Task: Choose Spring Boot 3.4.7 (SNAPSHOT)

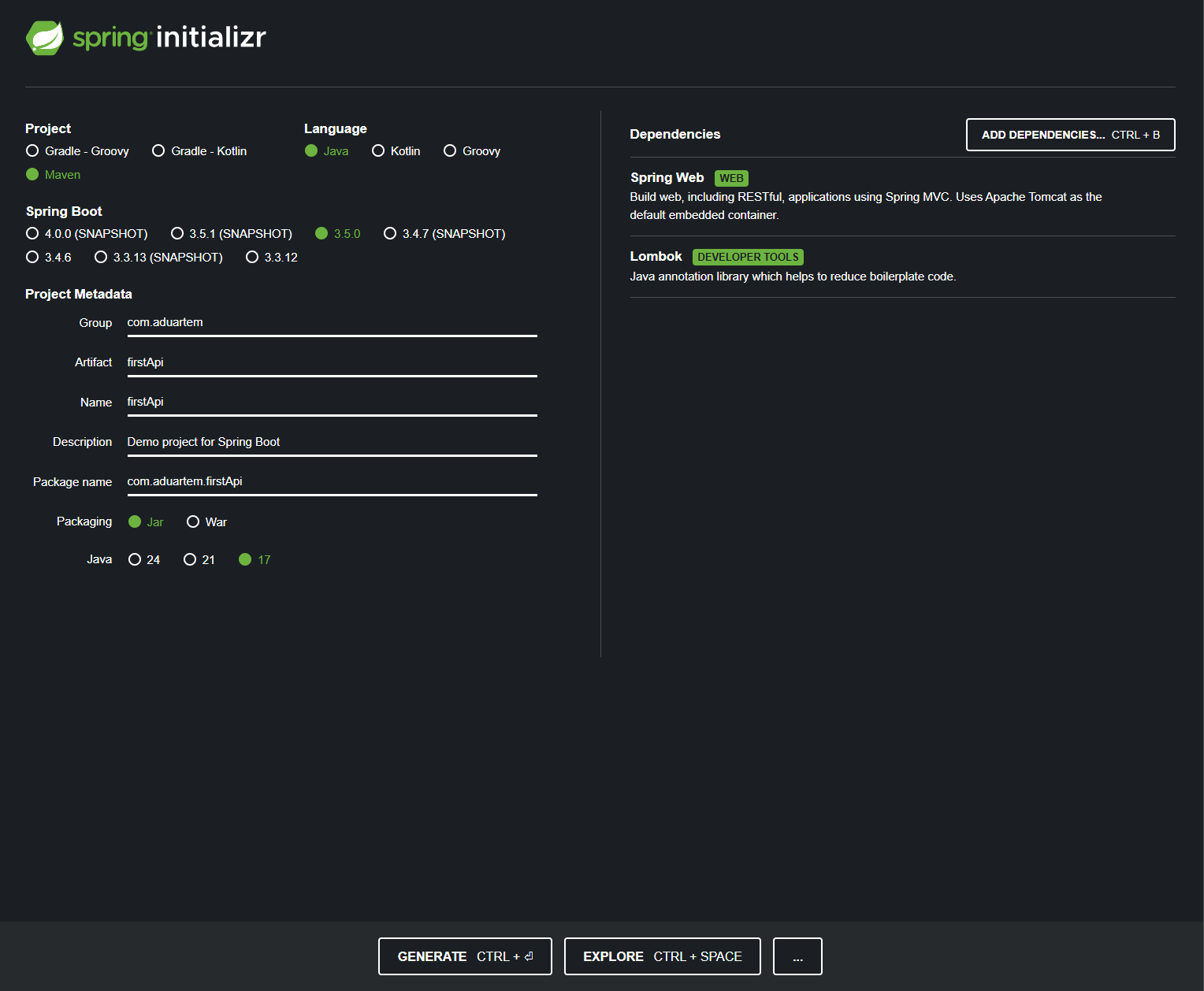Action: pos(444,234)
